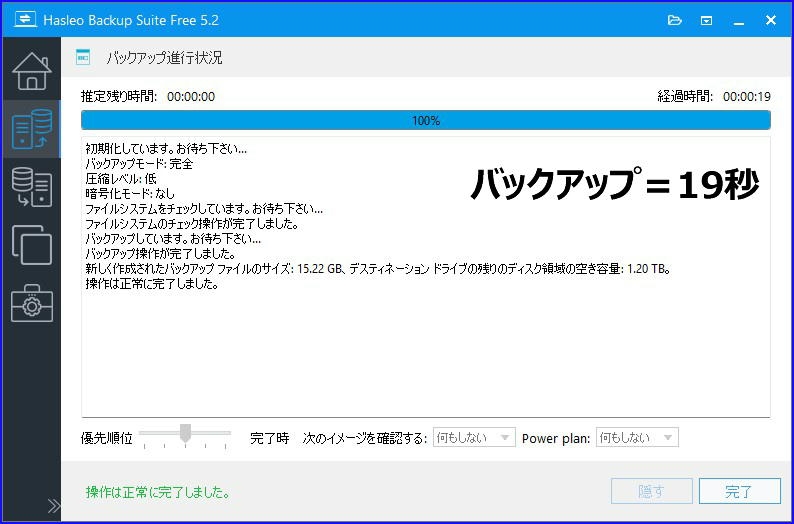The image size is (794, 524).
Task: Click the log line 初期化しています。お待ち下さい...
Action: (x=166, y=148)
